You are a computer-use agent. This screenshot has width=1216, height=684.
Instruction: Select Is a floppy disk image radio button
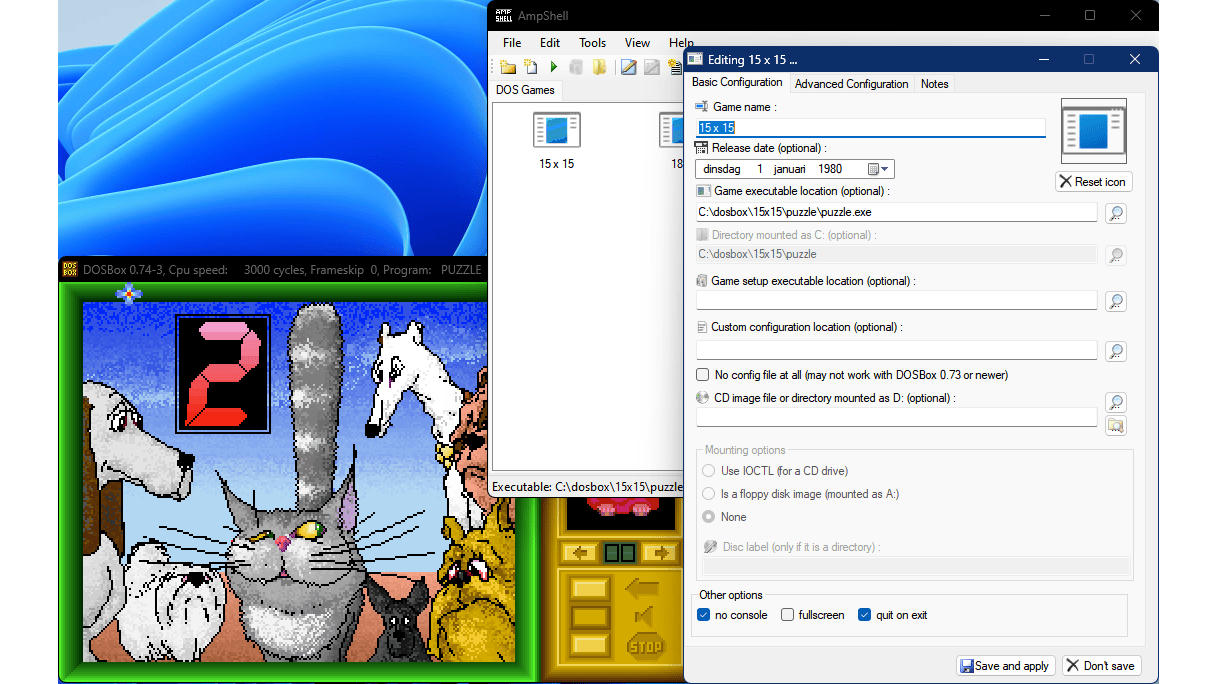point(708,494)
